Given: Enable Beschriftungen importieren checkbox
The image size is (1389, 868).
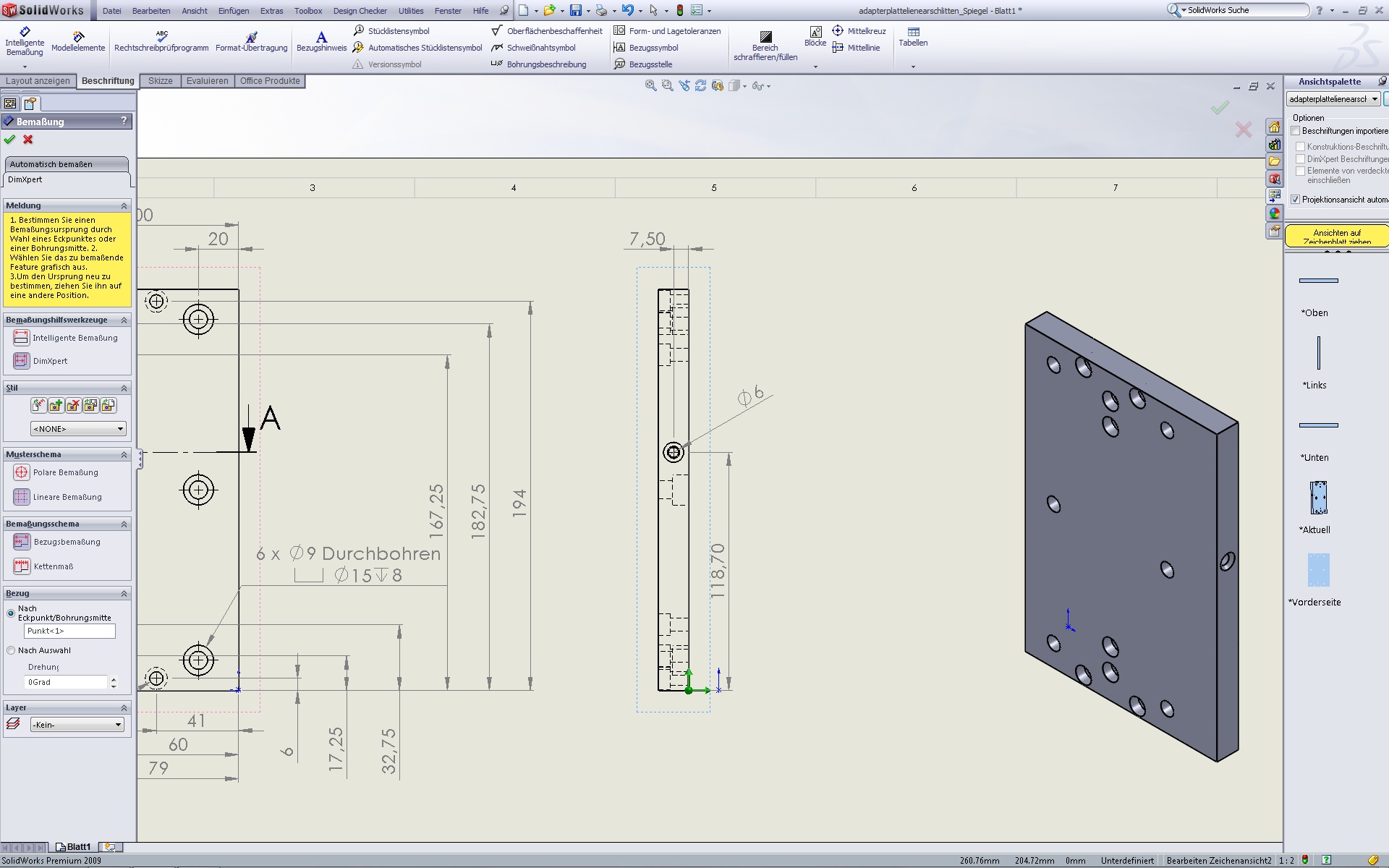Looking at the screenshot, I should point(1296,131).
